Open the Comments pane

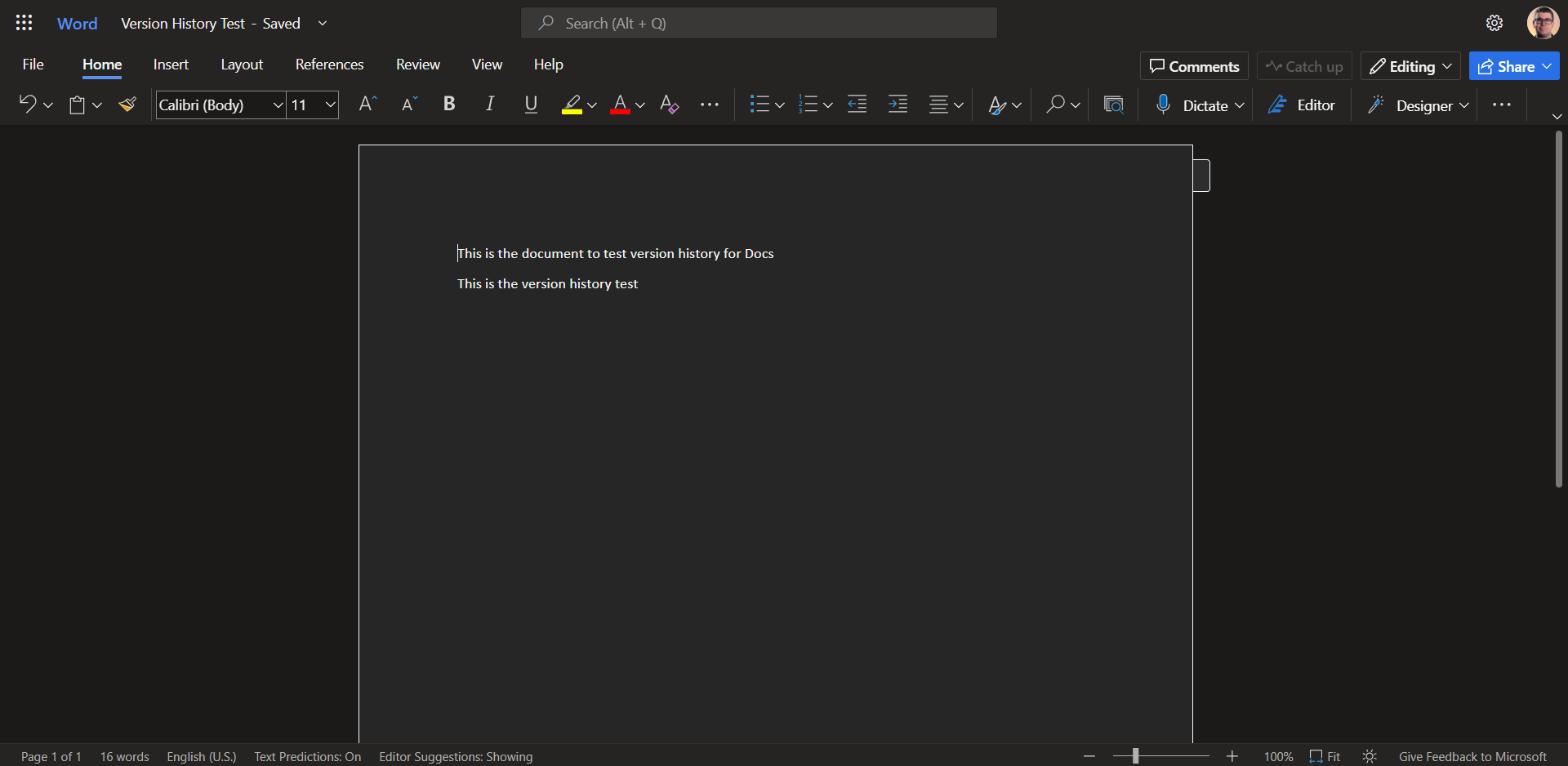pyautogui.click(x=1194, y=66)
